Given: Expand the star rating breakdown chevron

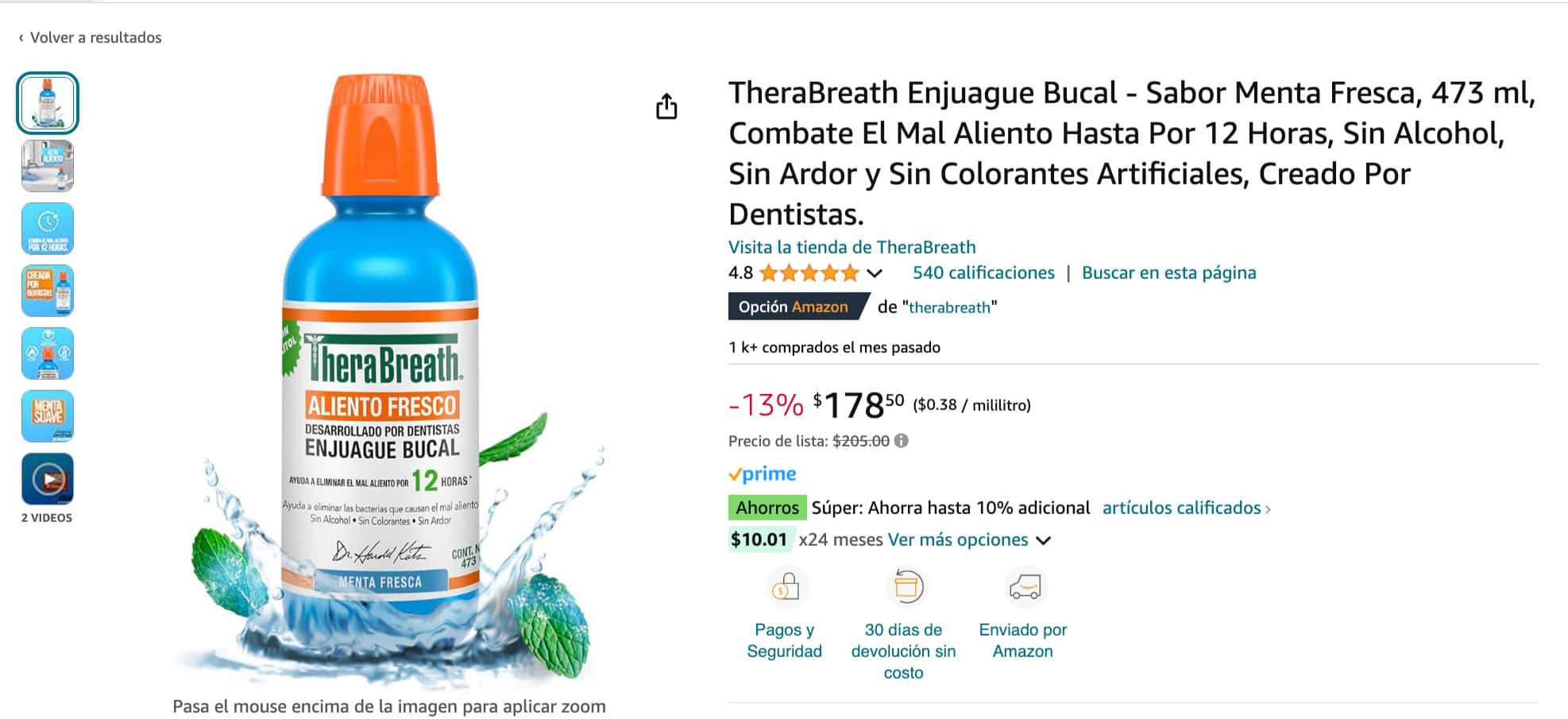Looking at the screenshot, I should [875, 273].
